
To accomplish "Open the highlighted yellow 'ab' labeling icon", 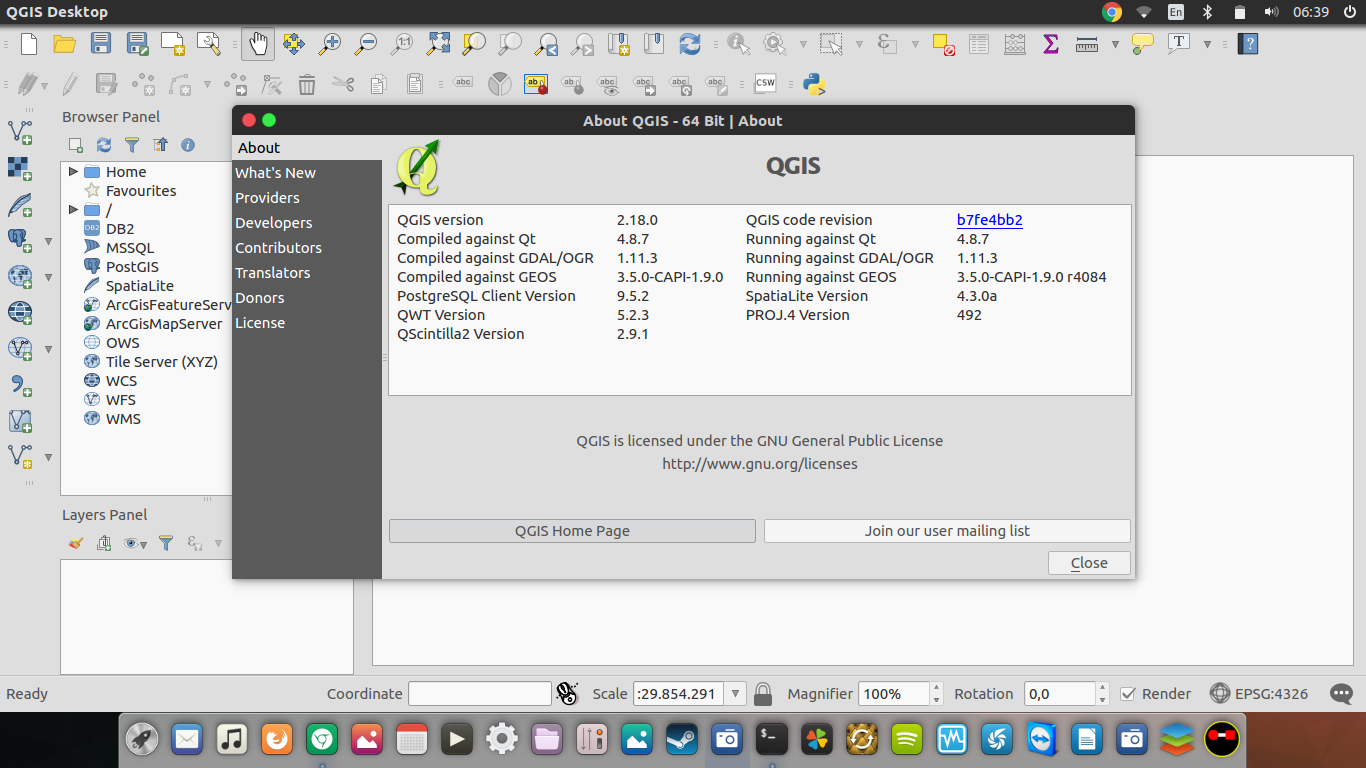I will coord(537,84).
